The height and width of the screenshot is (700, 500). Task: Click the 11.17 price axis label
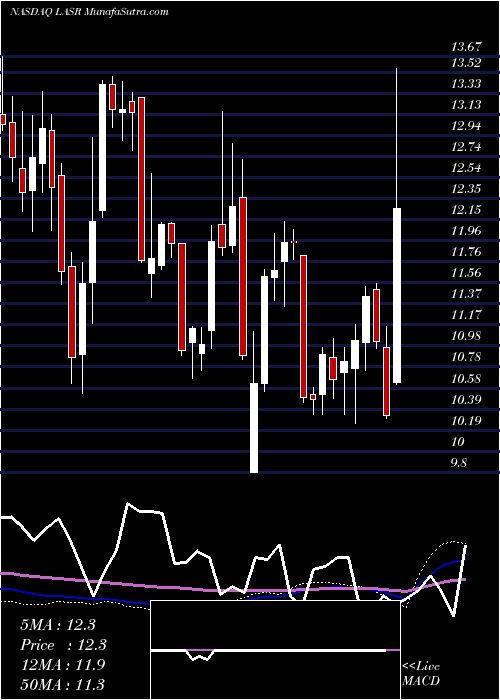click(x=467, y=315)
